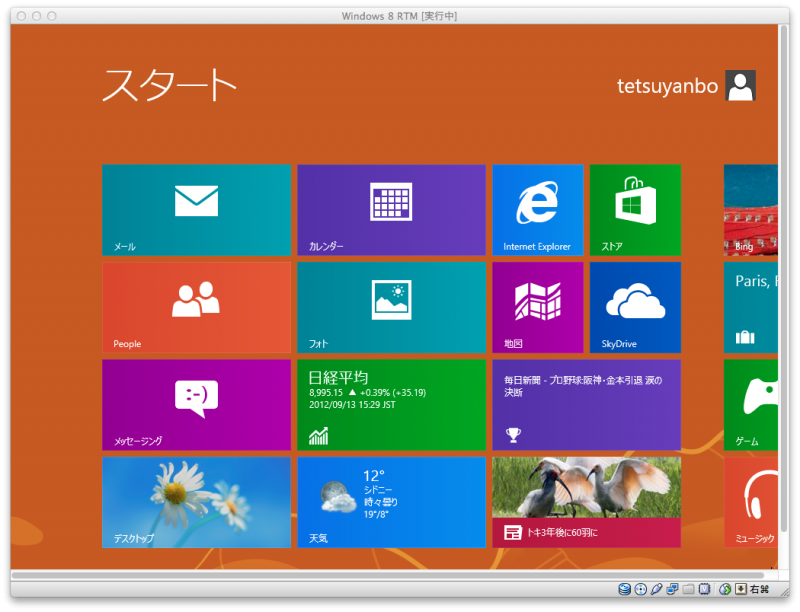Click the user account avatar picture
This screenshot has width=800, height=612.
pyautogui.click(x=741, y=85)
